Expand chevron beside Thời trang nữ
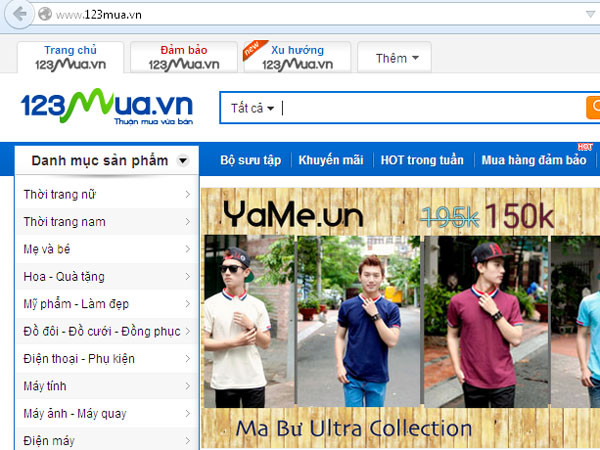Viewport: 600px width, 450px height. coord(188,194)
